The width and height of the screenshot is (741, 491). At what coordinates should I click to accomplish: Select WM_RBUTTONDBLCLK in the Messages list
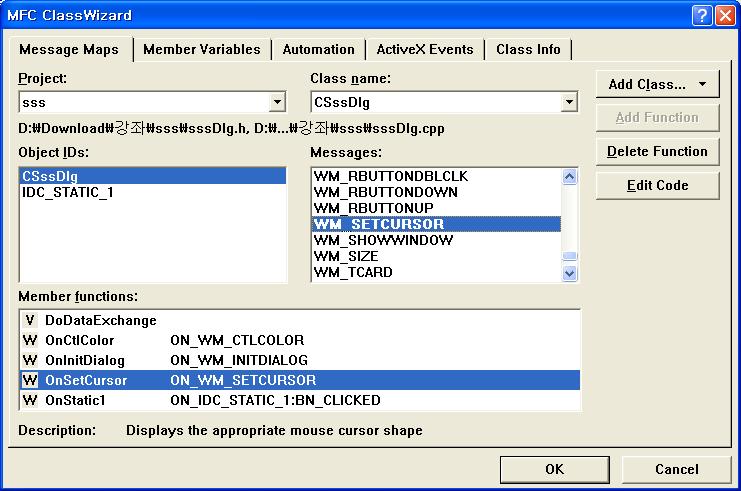point(437,176)
